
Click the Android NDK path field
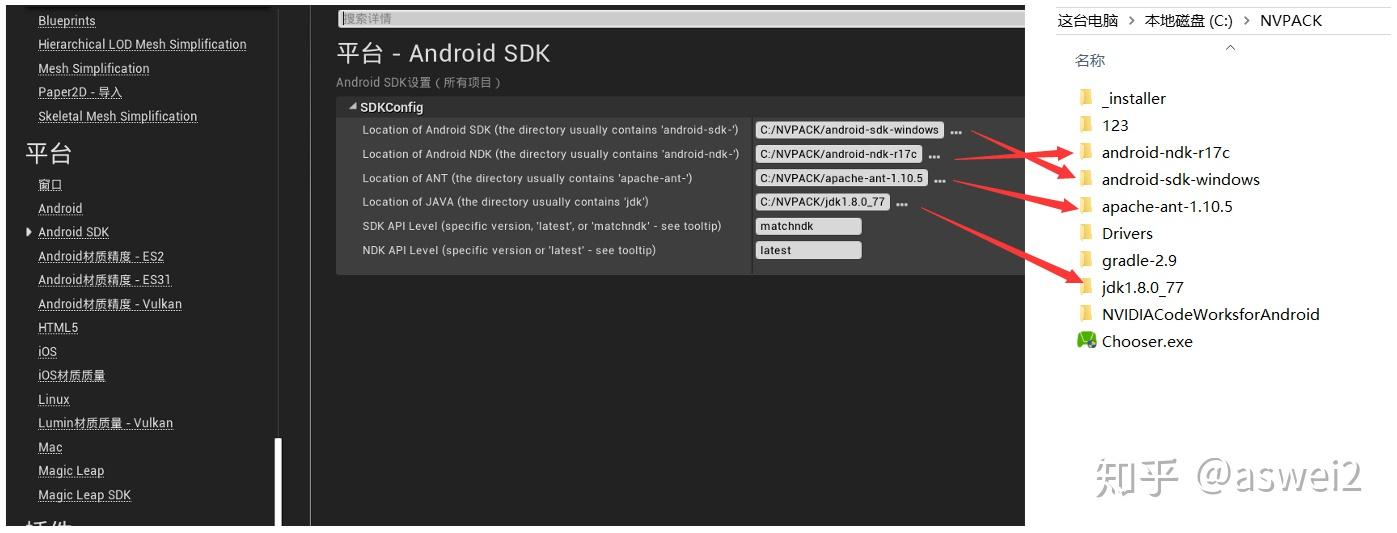click(x=839, y=154)
